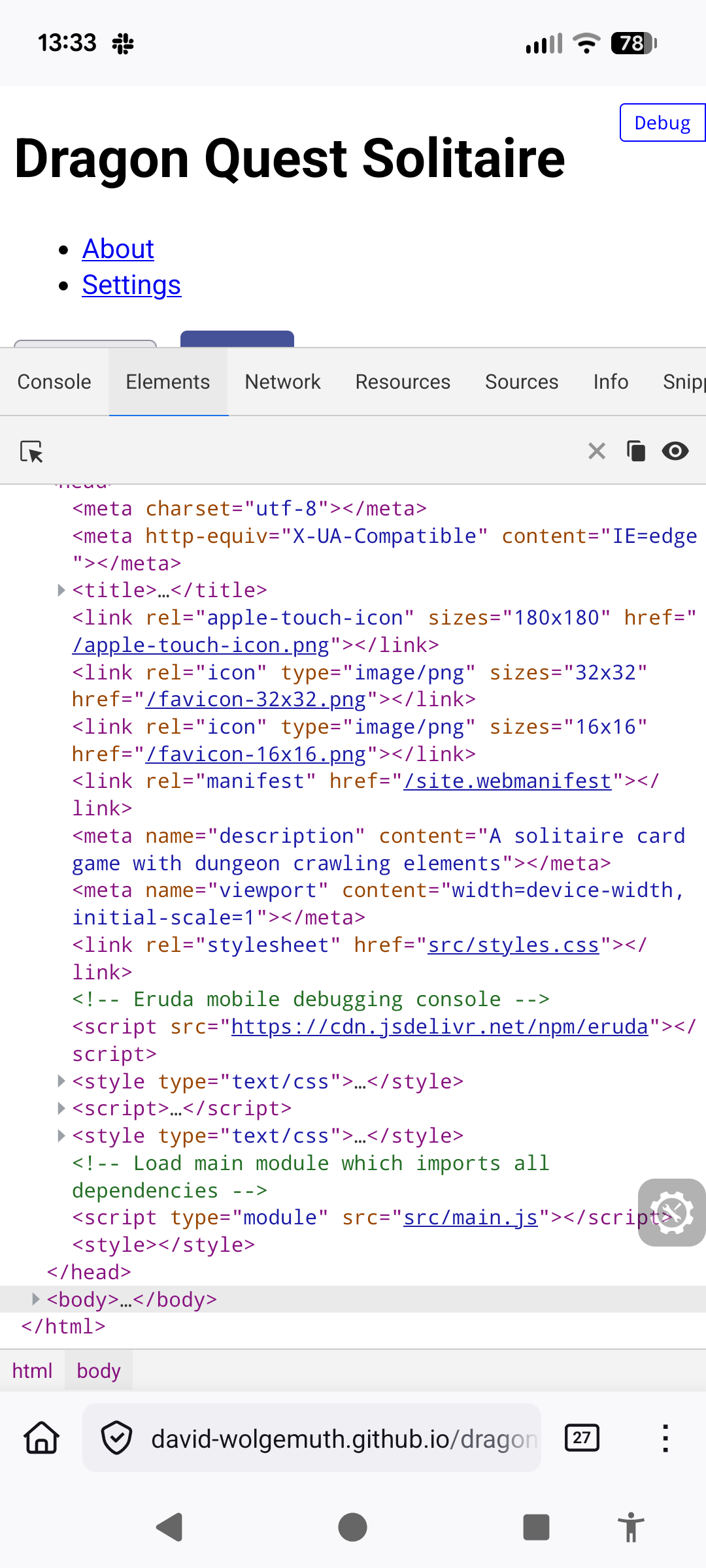Tap the browser home icon
The width and height of the screenshot is (706, 1568).
coord(42,1438)
